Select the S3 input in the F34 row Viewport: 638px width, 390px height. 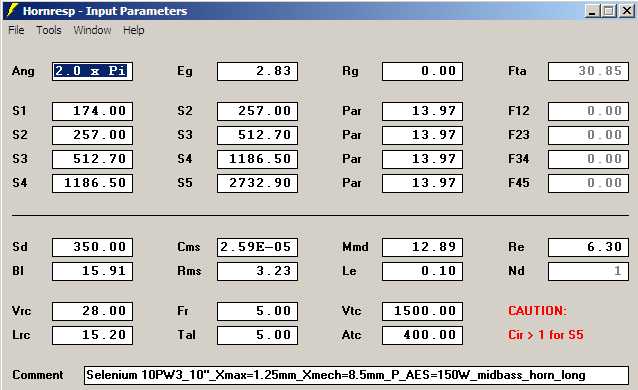[92, 159]
